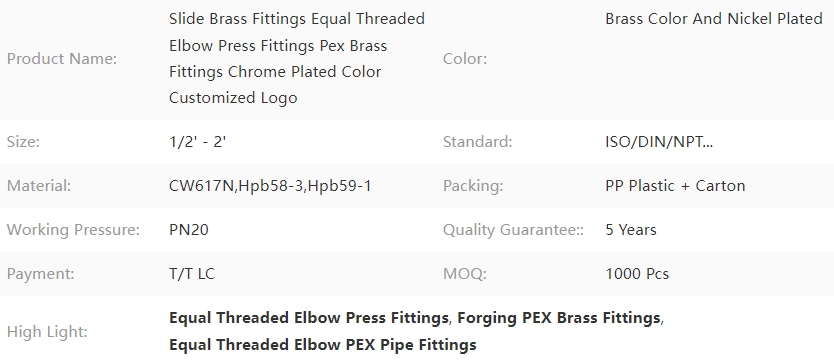Select Equal Threaded Elbow PEX Pipe Fittings
834x360 pixels.
pyautogui.click(x=322, y=345)
